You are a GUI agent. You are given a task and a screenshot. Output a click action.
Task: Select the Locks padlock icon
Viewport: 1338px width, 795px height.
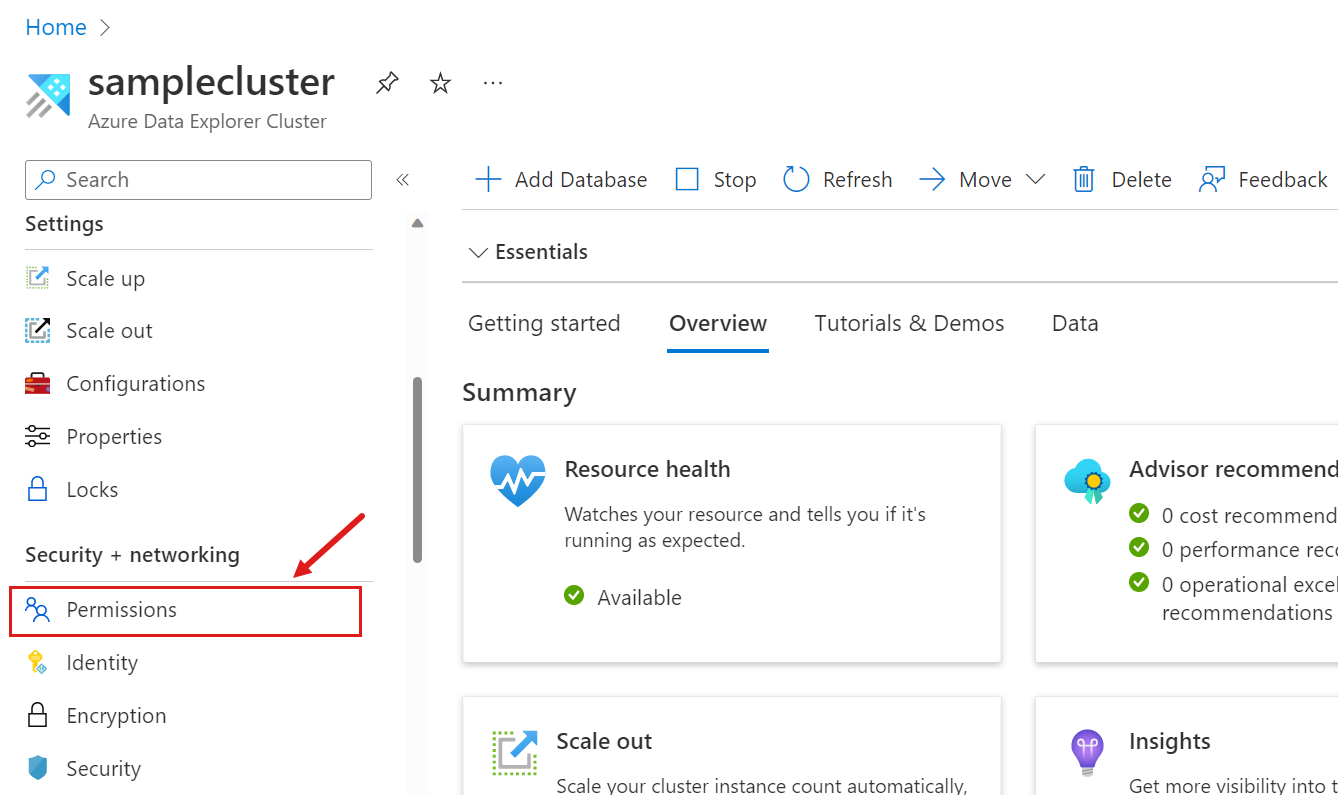(37, 489)
